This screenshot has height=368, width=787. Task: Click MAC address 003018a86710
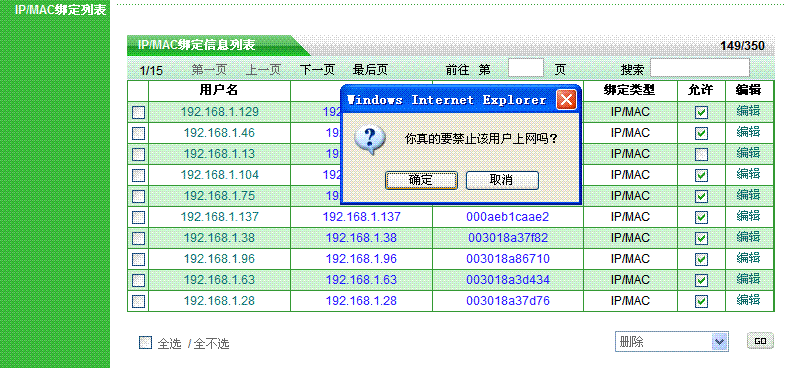508,259
